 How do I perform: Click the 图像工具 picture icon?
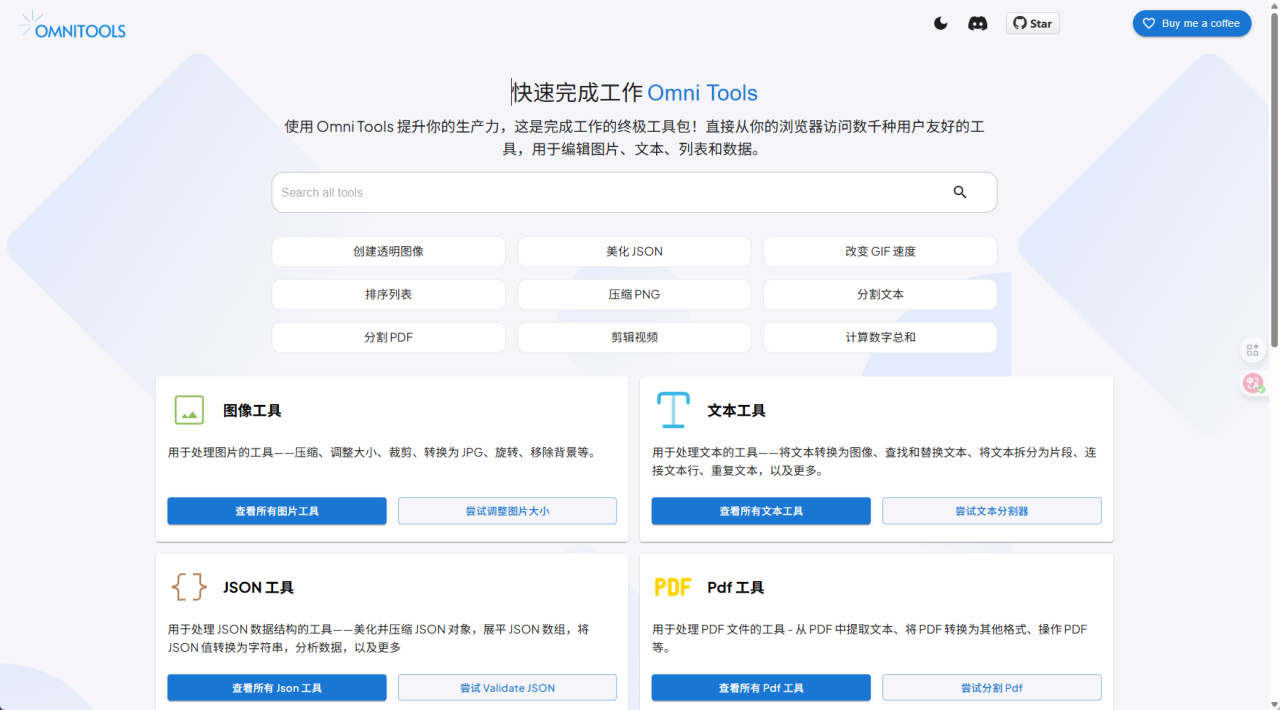pos(189,410)
